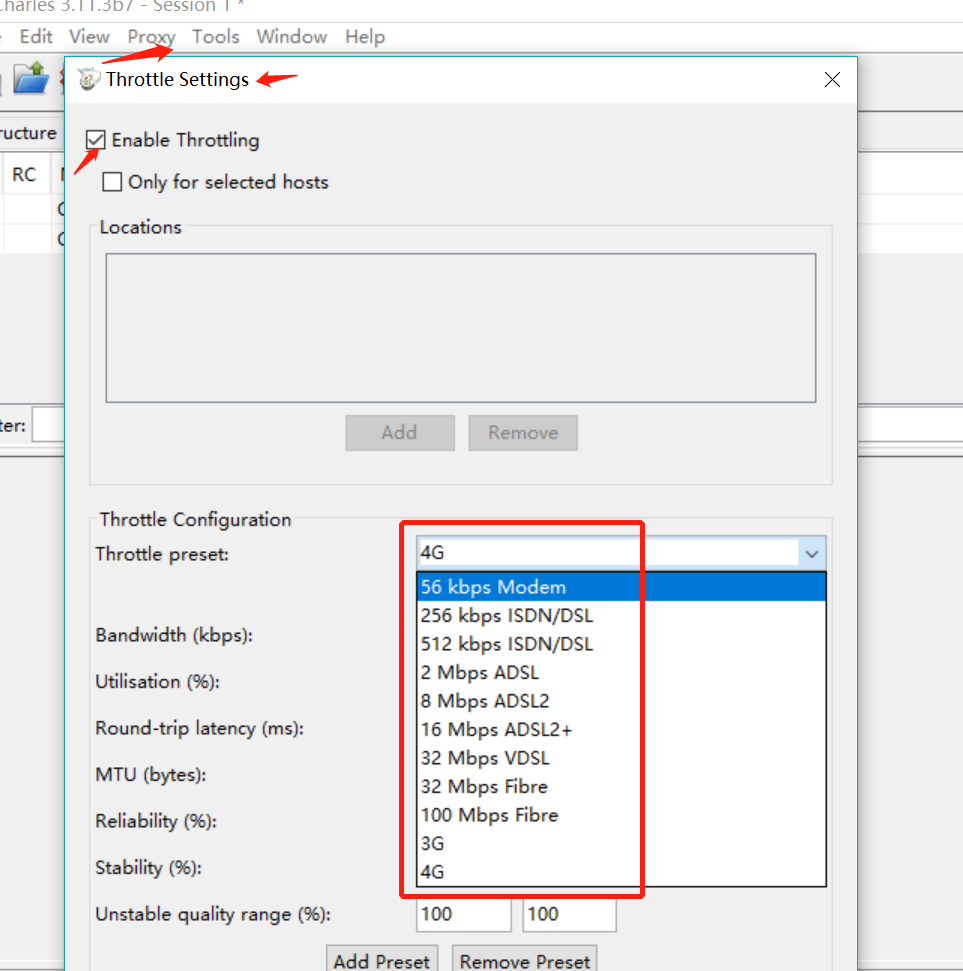Screen dimensions: 963x971
Task: Choose the 4G option in preset list
Action: click(x=621, y=872)
